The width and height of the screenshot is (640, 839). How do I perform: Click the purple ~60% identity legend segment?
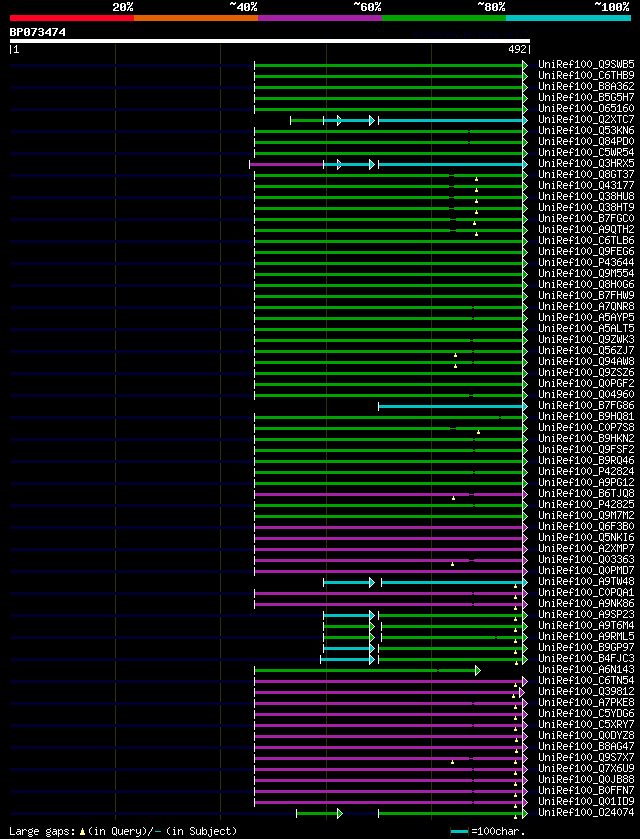point(320,18)
